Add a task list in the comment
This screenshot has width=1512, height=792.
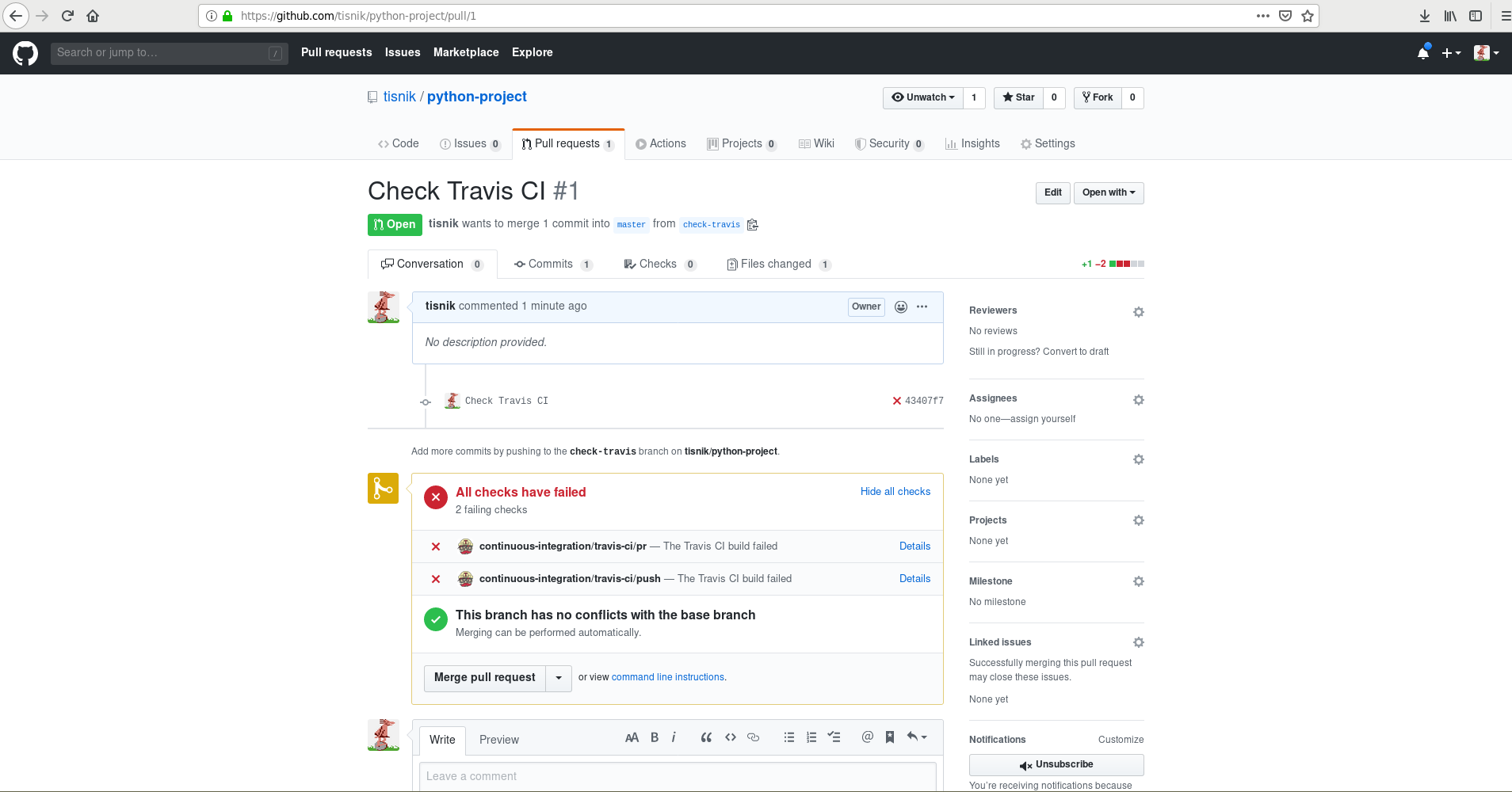coord(834,737)
